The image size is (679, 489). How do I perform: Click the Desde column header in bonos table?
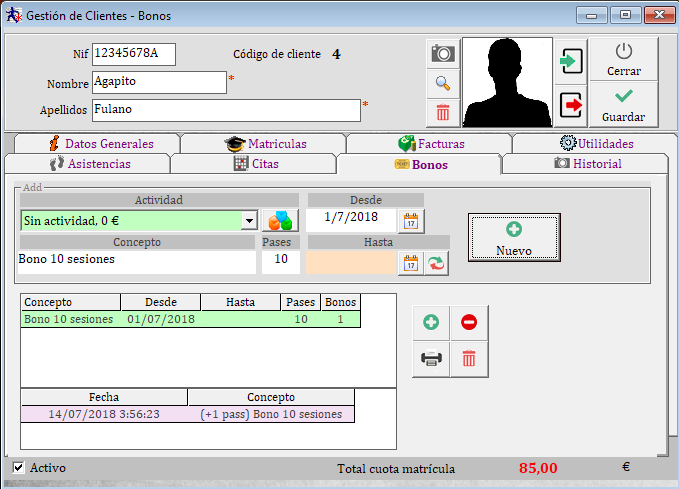tap(161, 302)
